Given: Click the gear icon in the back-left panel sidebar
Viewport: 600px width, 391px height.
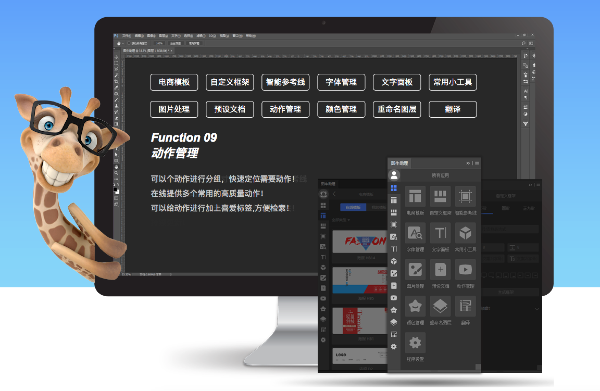Looking at the screenshot, I should pos(323,340).
